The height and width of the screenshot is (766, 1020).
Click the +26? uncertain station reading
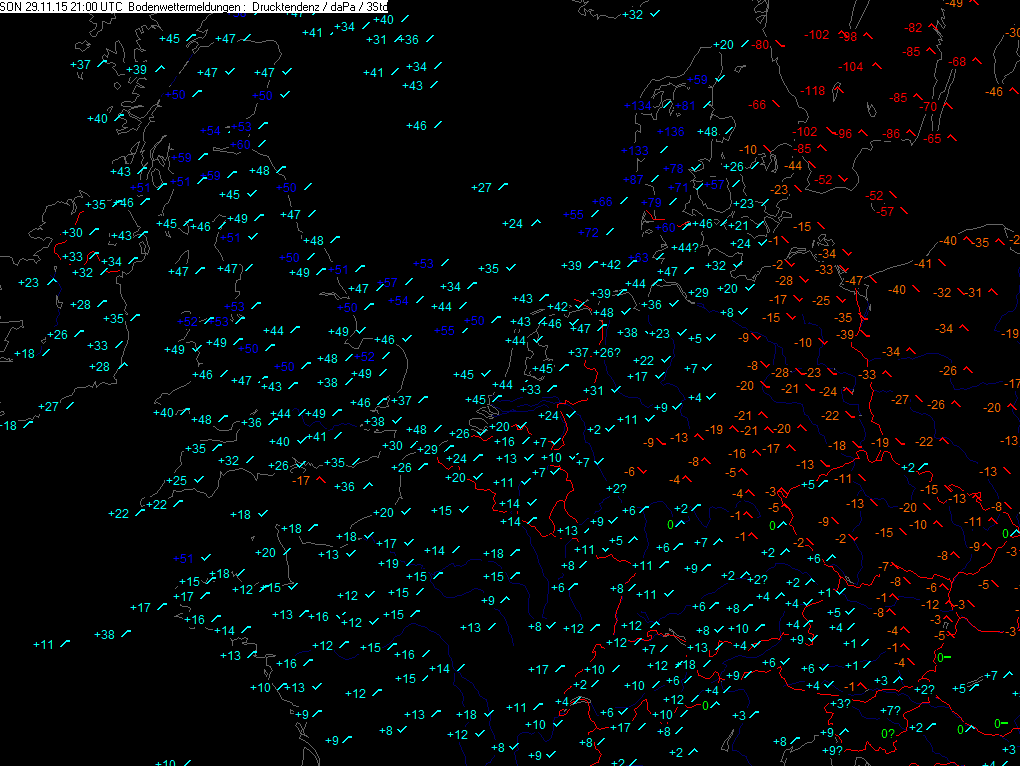(609, 352)
